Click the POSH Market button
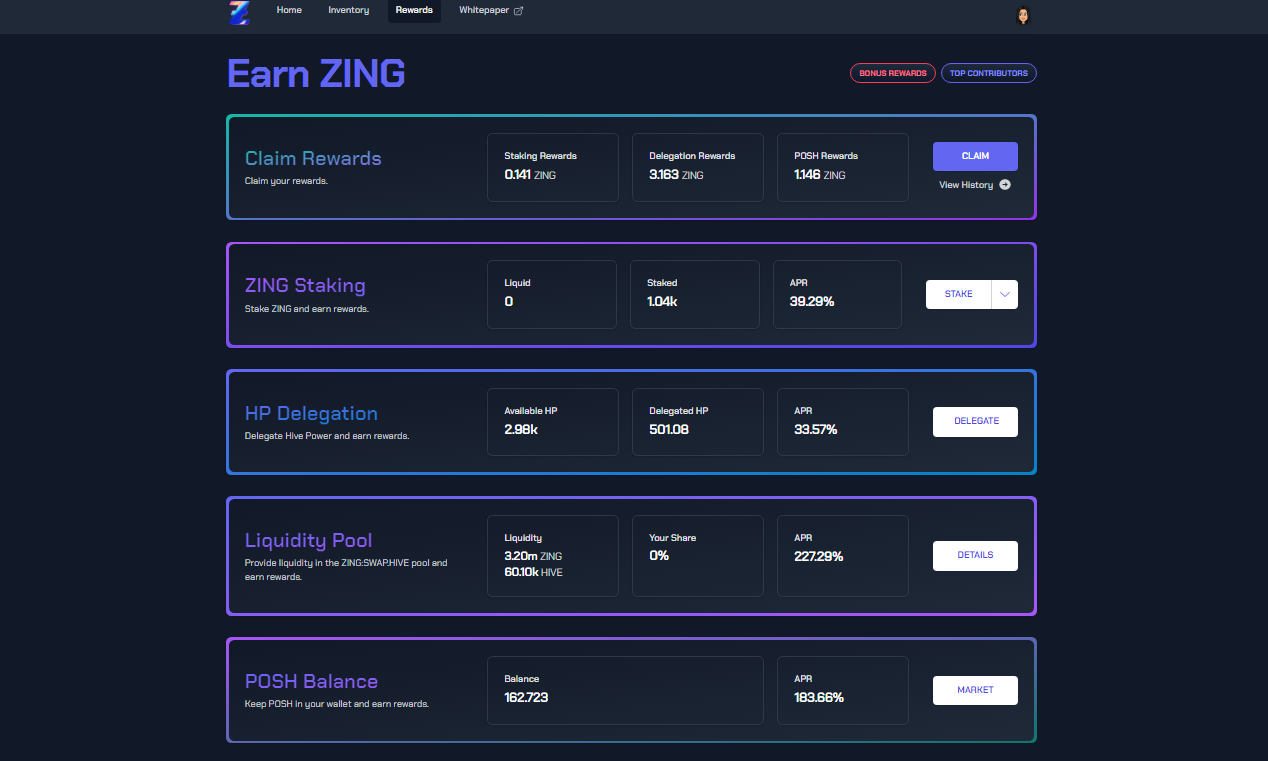The height and width of the screenshot is (761, 1268). [975, 690]
